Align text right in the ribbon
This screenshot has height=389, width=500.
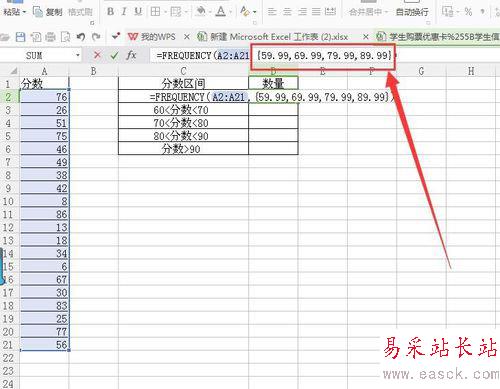pos(302,12)
